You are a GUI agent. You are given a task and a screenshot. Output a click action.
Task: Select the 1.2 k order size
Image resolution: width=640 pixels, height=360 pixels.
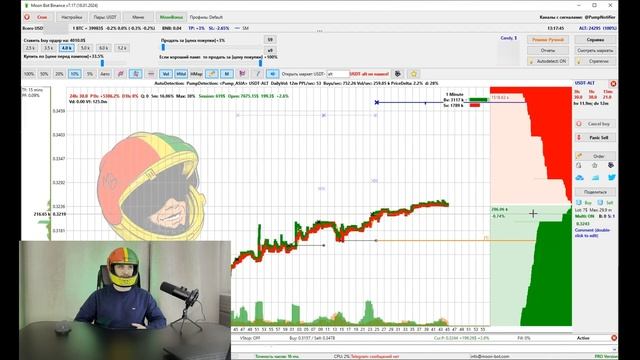point(122,48)
